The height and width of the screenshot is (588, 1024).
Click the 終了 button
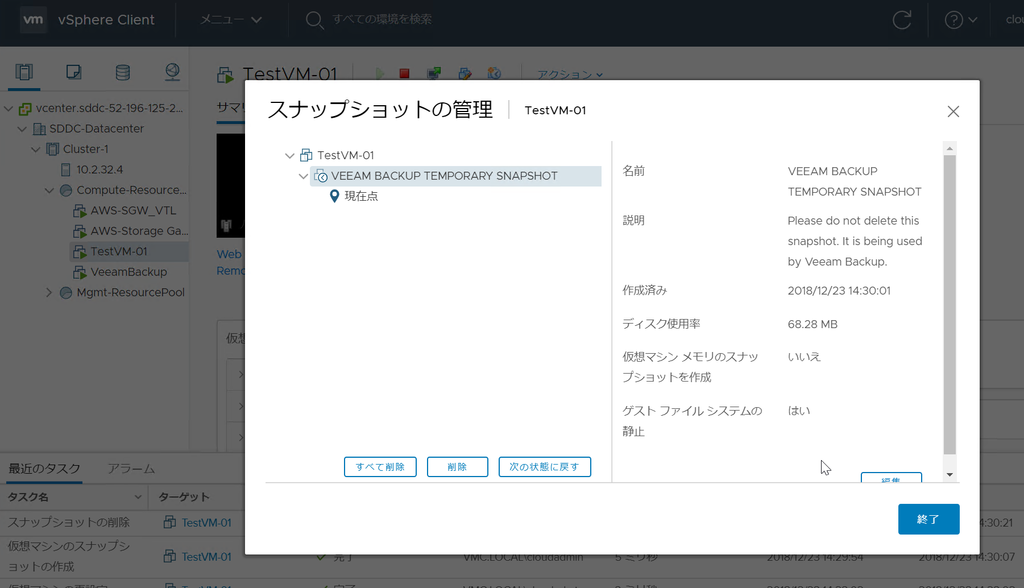(928, 519)
